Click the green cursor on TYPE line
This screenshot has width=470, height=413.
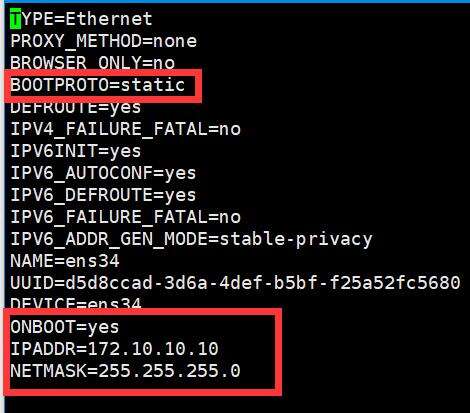point(15,19)
